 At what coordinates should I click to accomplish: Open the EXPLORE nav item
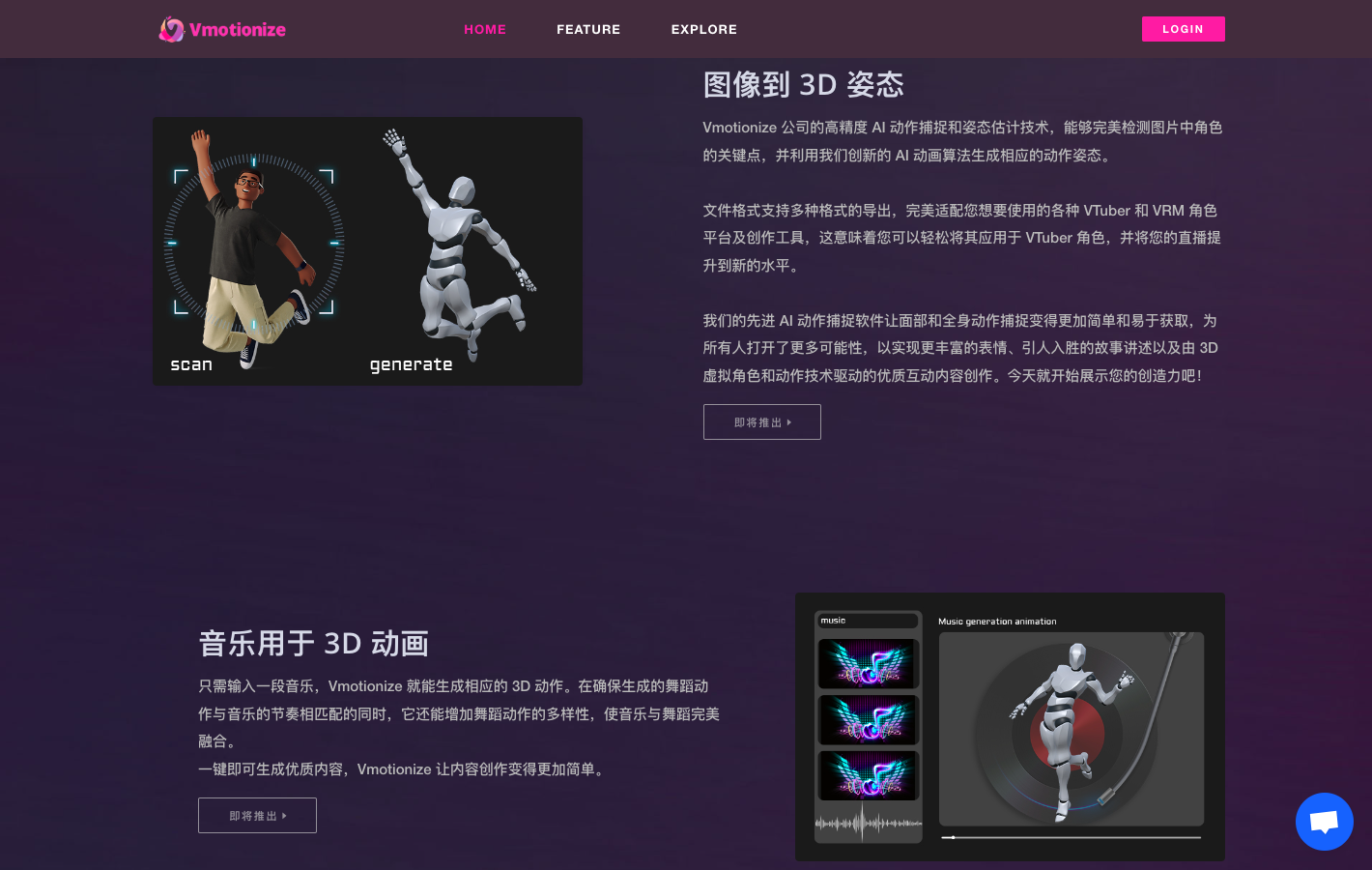(703, 29)
